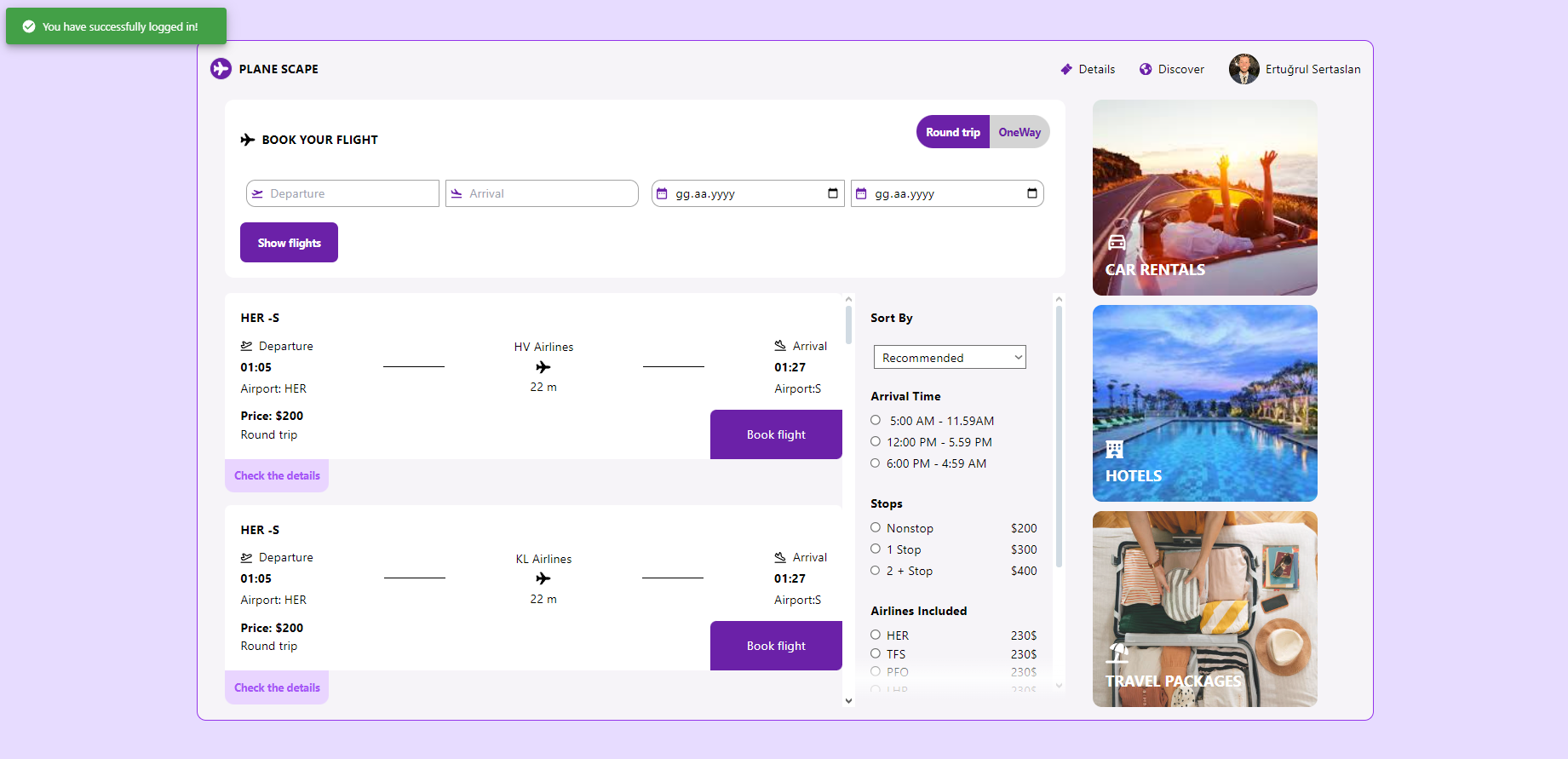Image resolution: width=1568 pixels, height=759 pixels.
Task: Check the details of KL Airlines flight
Action: 277,687
